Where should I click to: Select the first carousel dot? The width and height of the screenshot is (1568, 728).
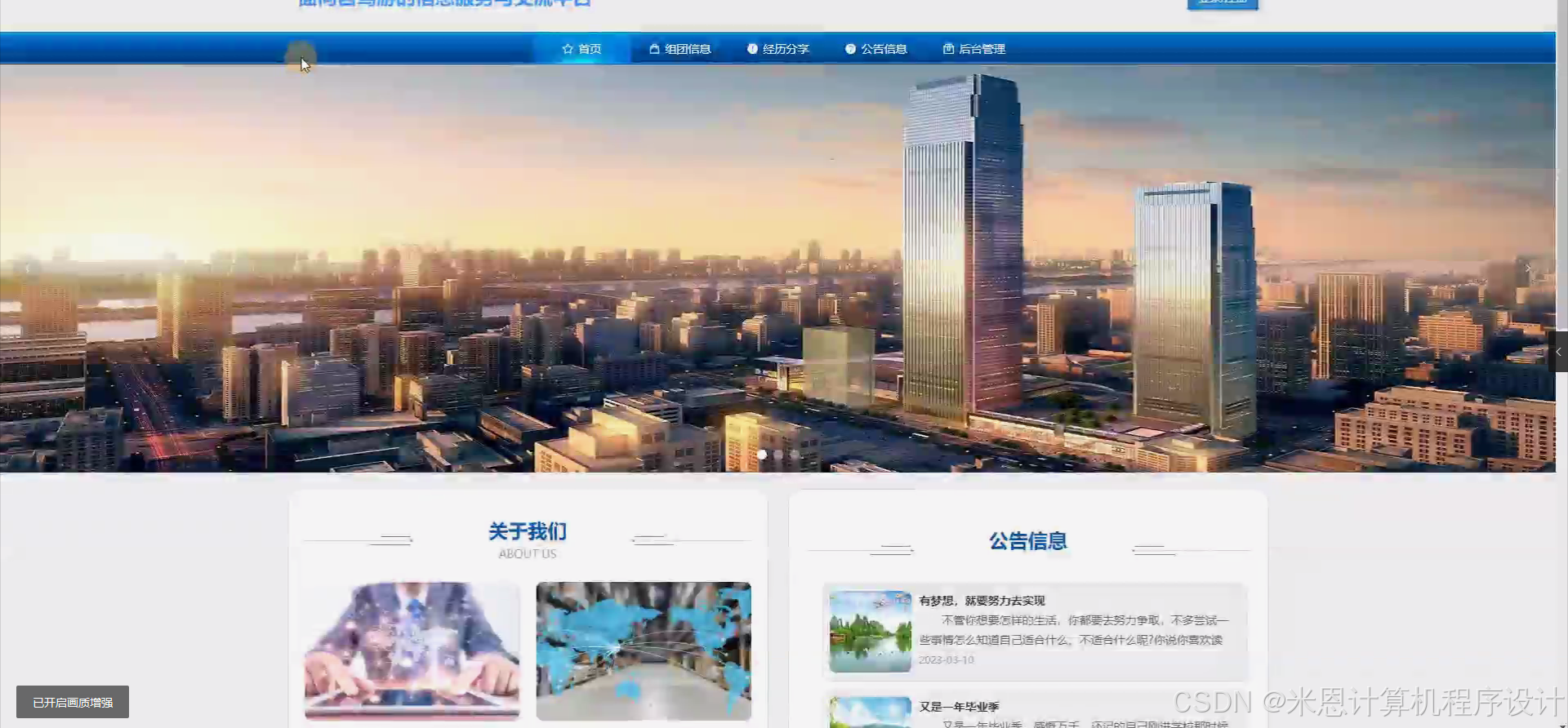(x=762, y=455)
